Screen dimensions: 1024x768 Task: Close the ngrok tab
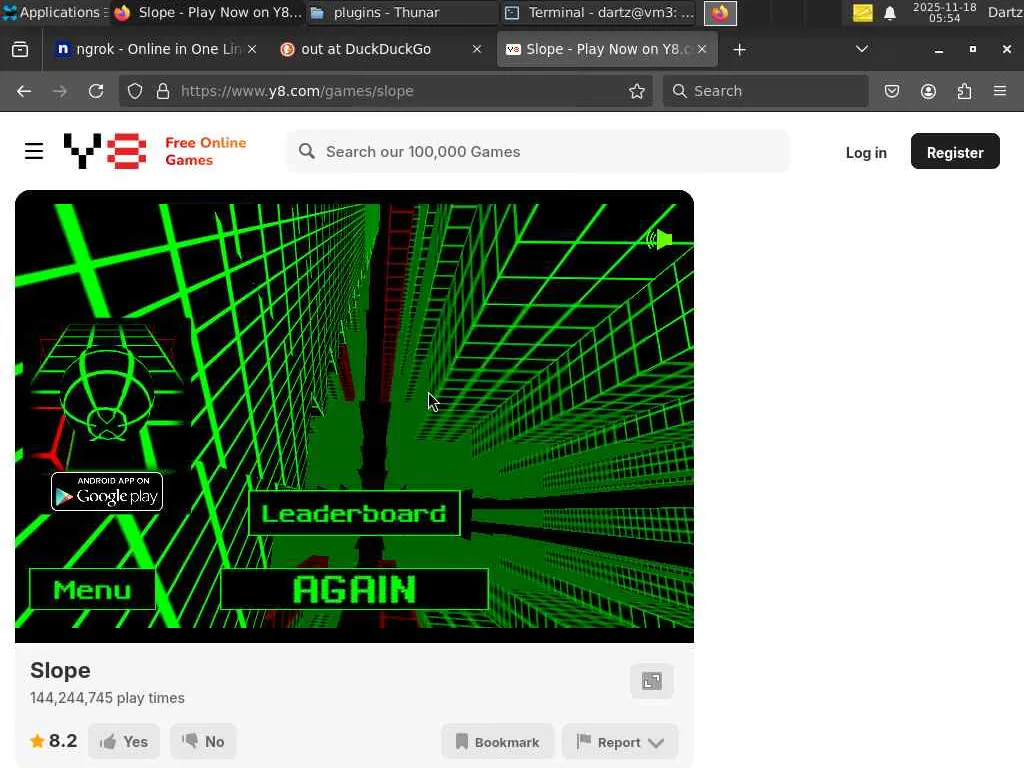tap(252, 49)
